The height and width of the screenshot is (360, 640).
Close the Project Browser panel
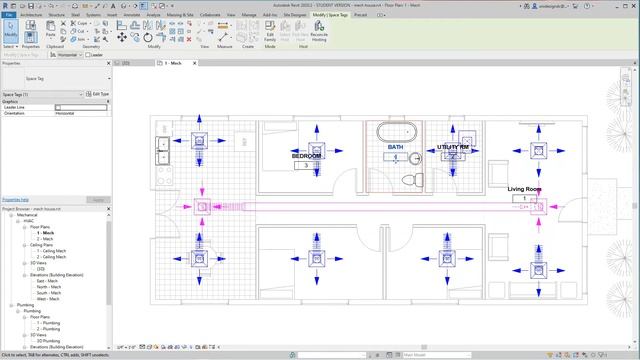pos(109,209)
